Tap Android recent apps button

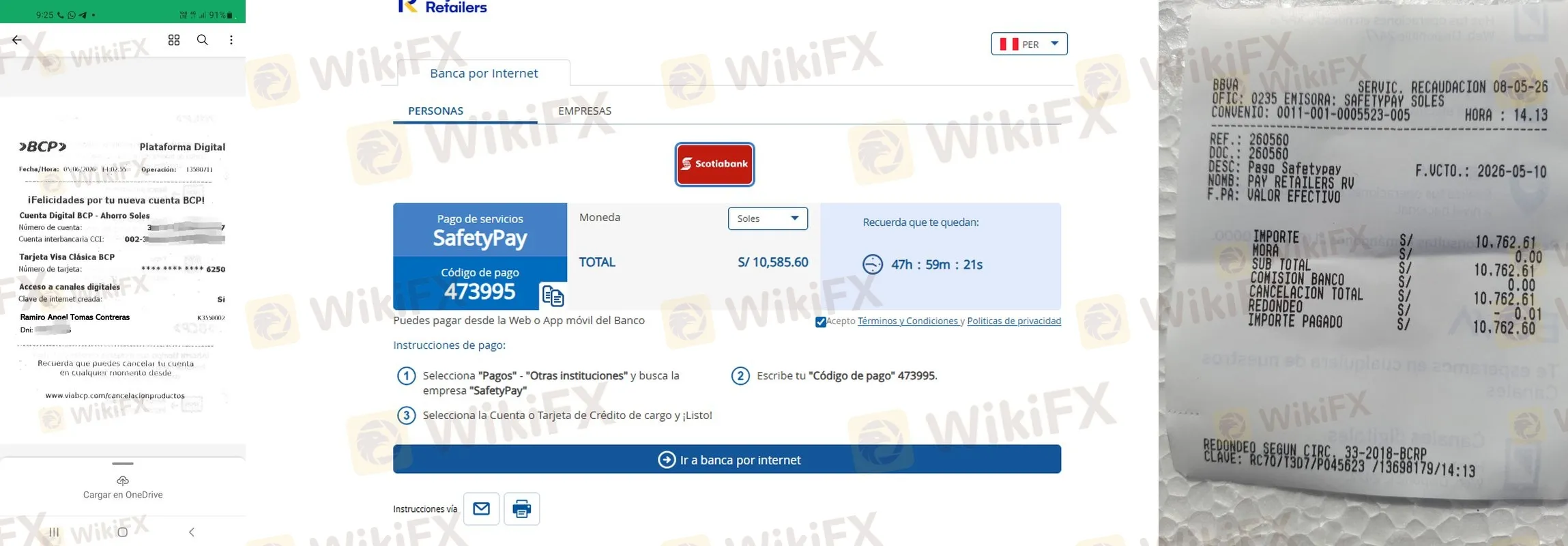[54, 532]
